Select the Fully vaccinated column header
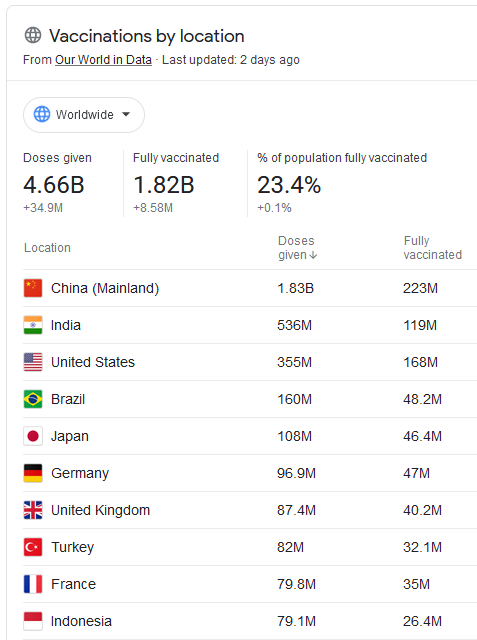 tap(433, 248)
